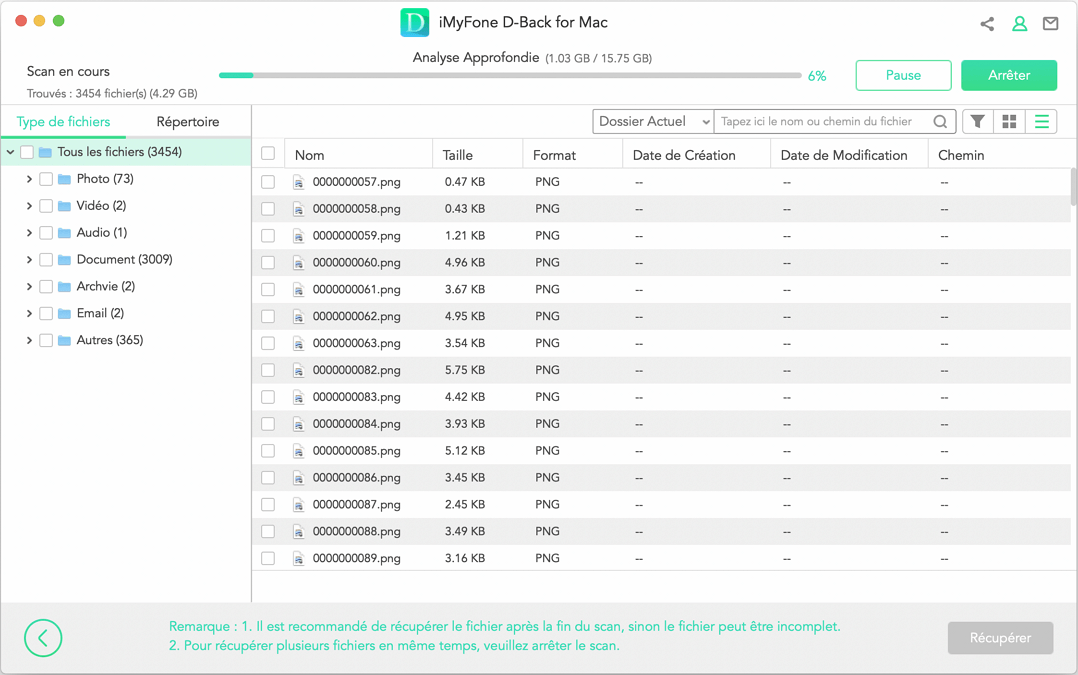Click the Récupérer button
The width and height of the screenshot is (1078, 675).
(x=1000, y=638)
